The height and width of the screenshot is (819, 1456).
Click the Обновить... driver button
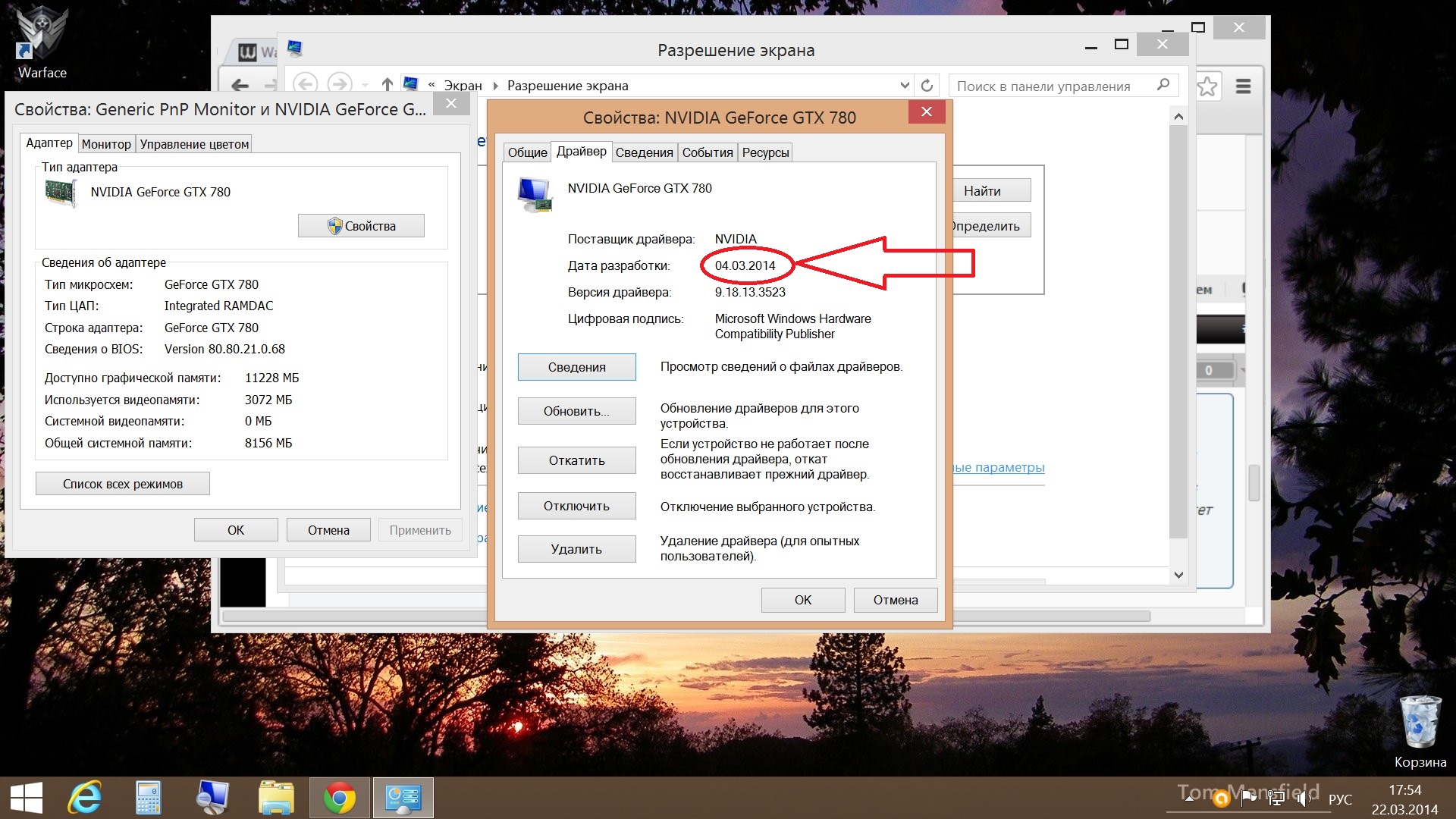coord(577,411)
